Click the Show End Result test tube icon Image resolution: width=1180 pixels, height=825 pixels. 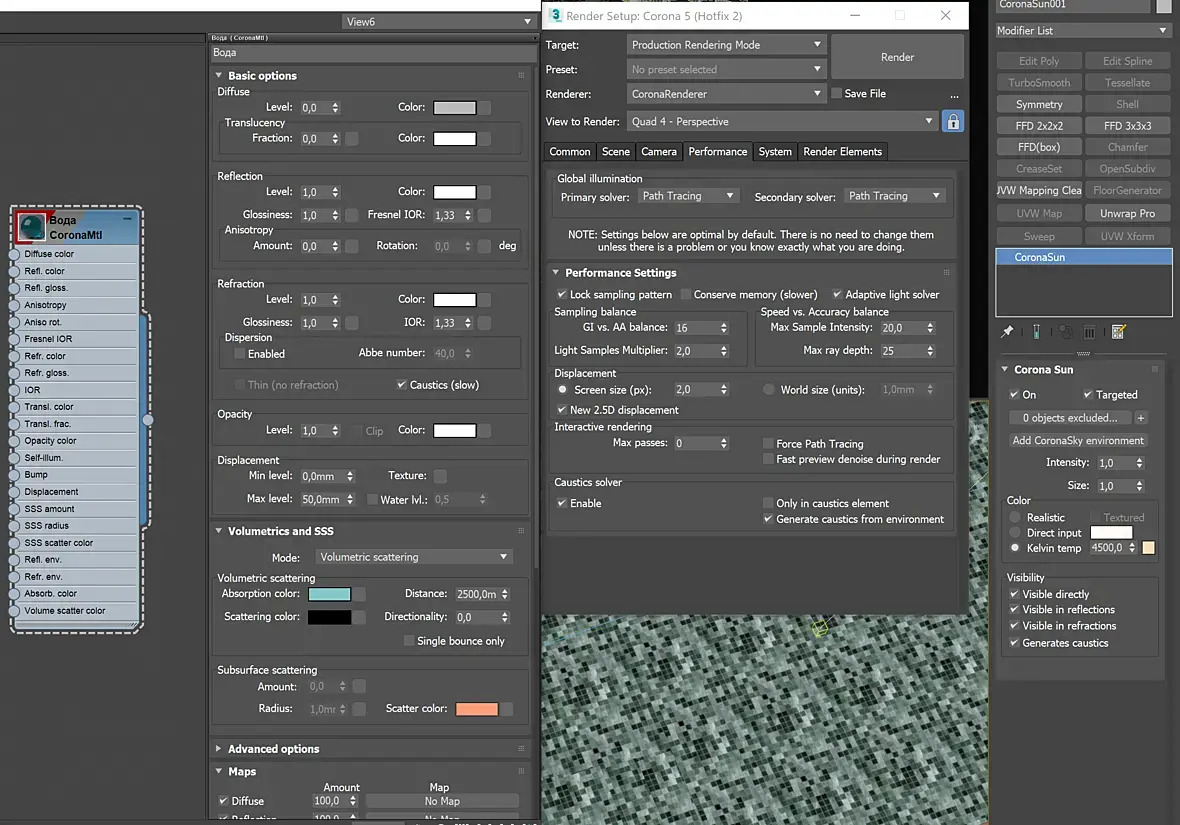(x=1037, y=332)
